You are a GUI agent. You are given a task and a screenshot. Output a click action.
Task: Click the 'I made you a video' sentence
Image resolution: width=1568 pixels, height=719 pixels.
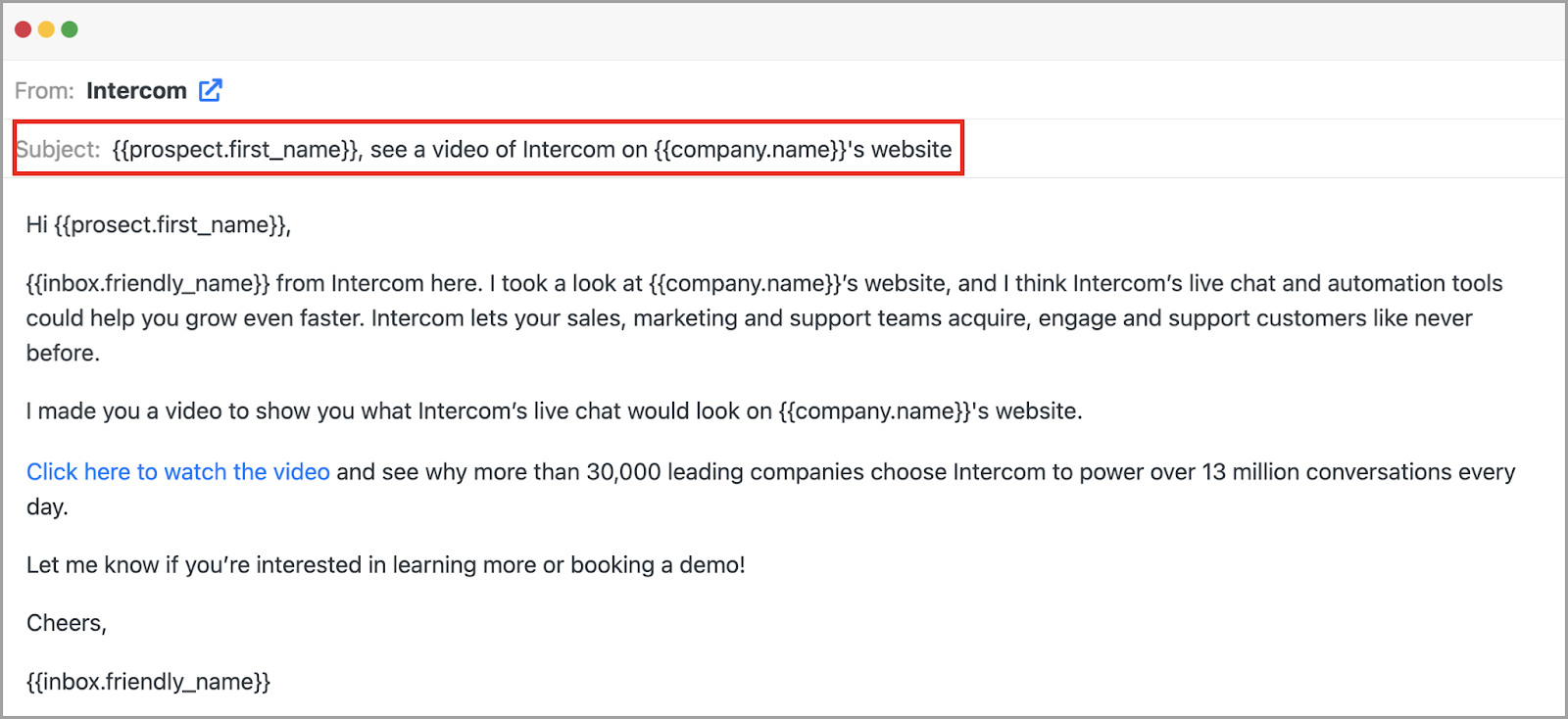tap(555, 411)
